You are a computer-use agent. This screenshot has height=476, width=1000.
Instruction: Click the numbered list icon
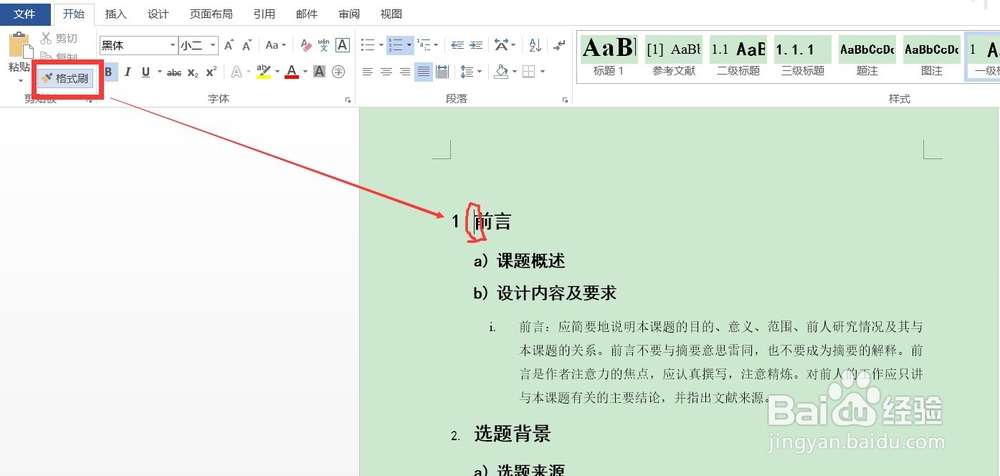[x=395, y=45]
